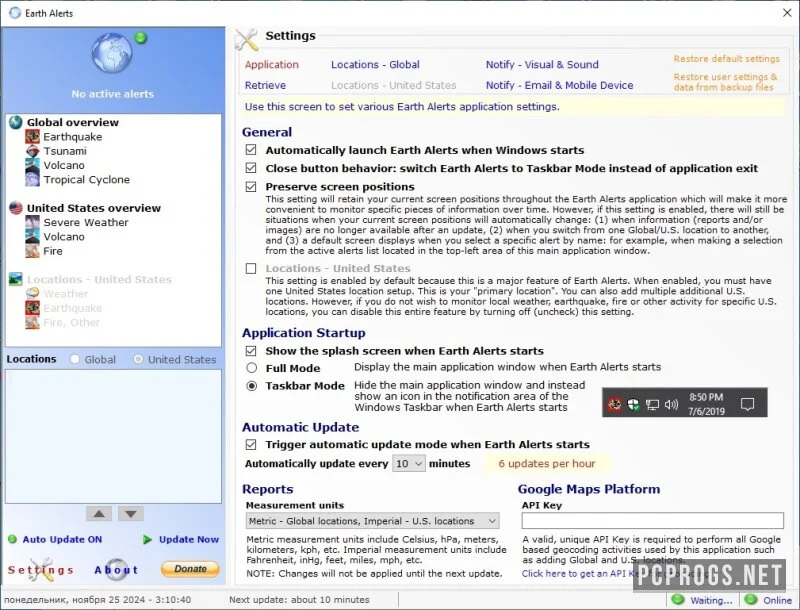Click the green Online status light
This screenshot has width=800, height=610.
(x=751, y=599)
